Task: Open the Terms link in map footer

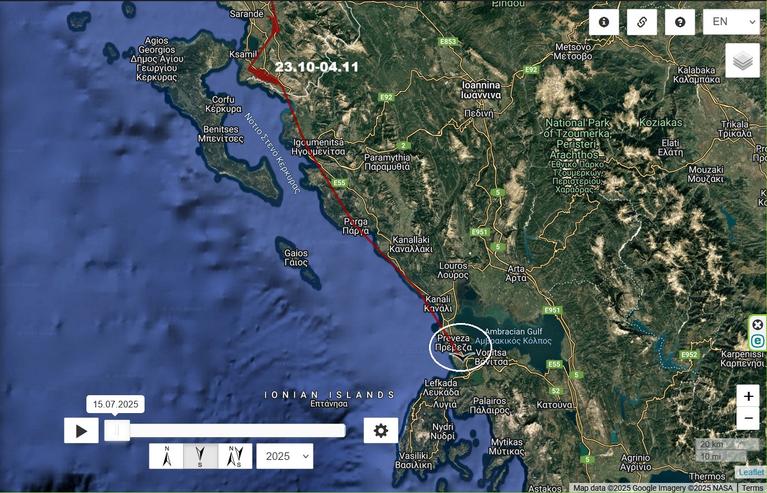Action: [753, 488]
